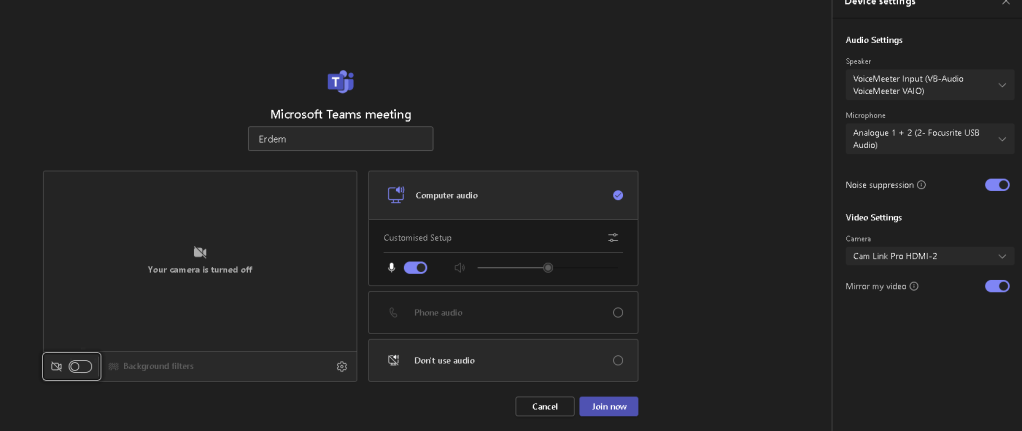Open the Microphone Focusrite dropdown
The image size is (1022, 431).
930,139
